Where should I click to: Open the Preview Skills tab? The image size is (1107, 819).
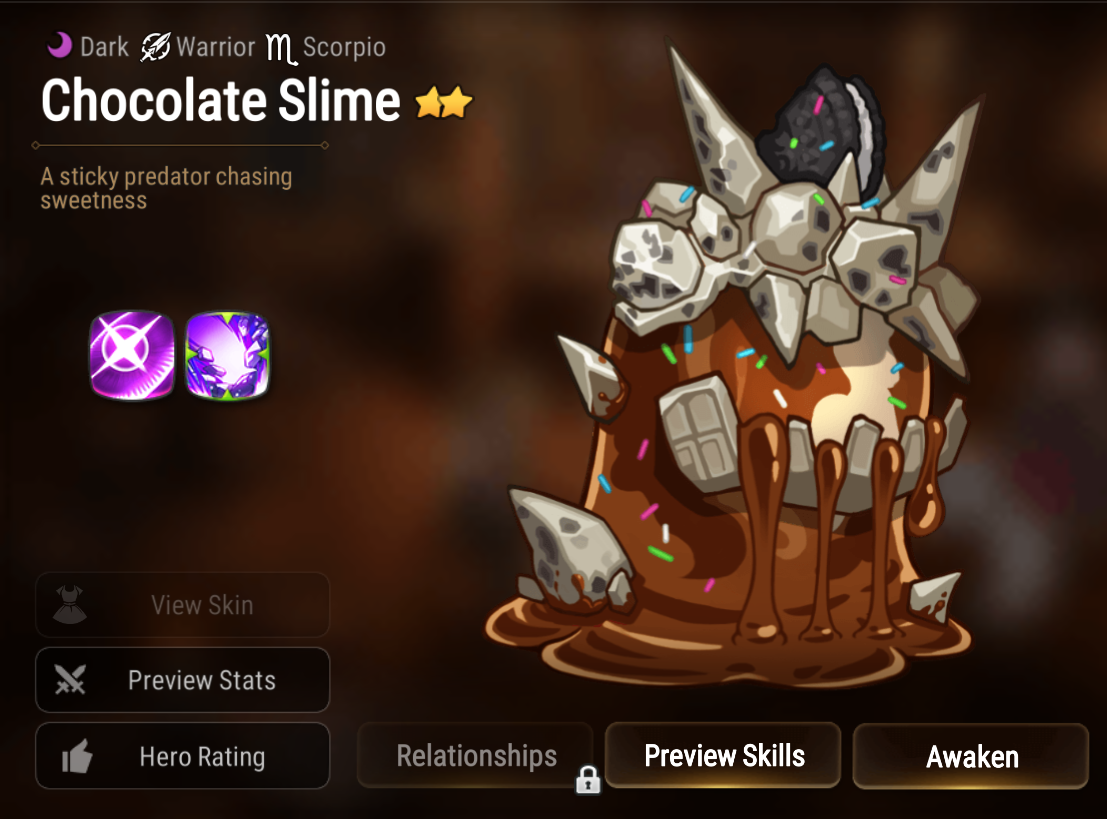[723, 755]
